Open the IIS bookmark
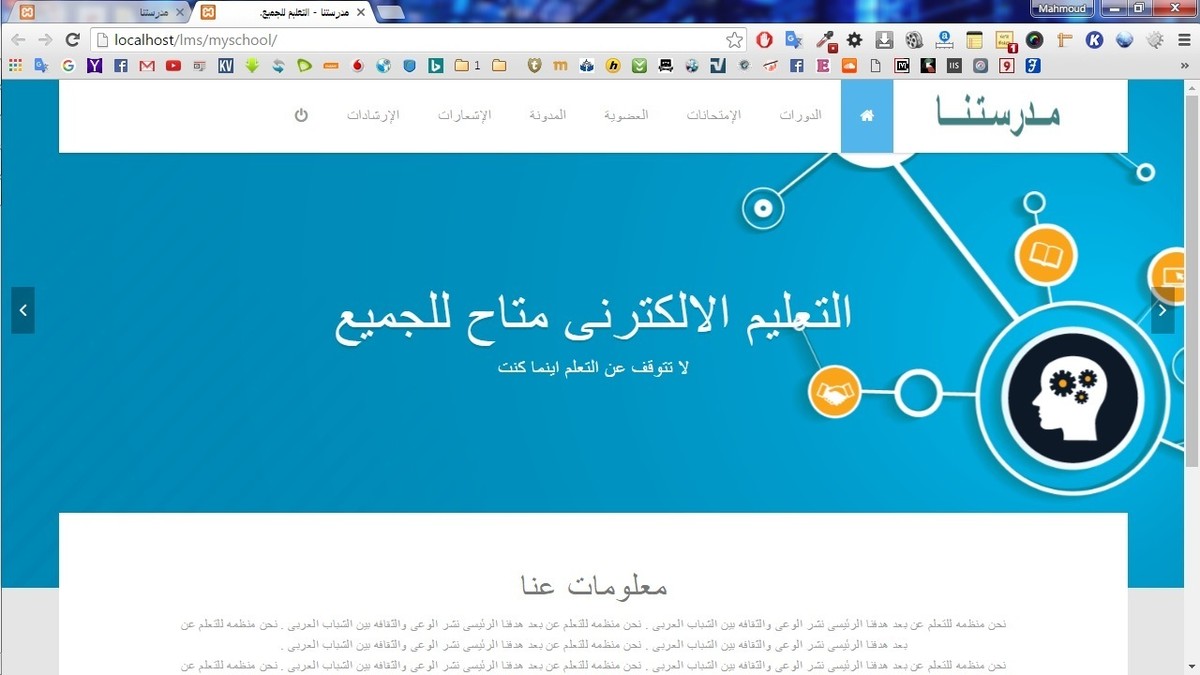Image resolution: width=1200 pixels, height=675 pixels. pos(954,66)
